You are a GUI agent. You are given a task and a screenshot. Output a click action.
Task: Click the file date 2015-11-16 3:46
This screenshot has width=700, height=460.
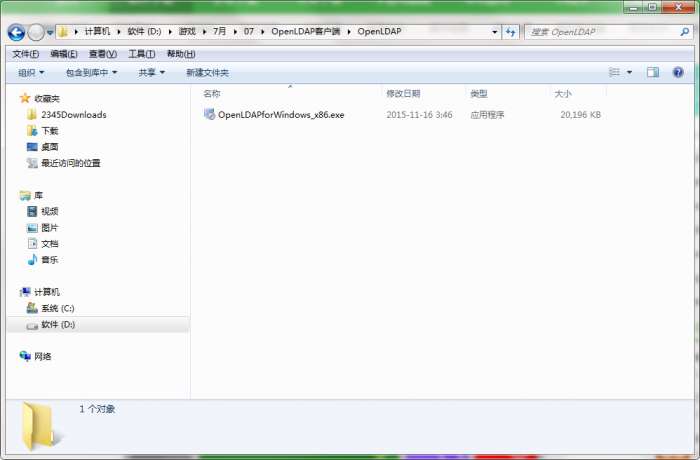(419, 115)
